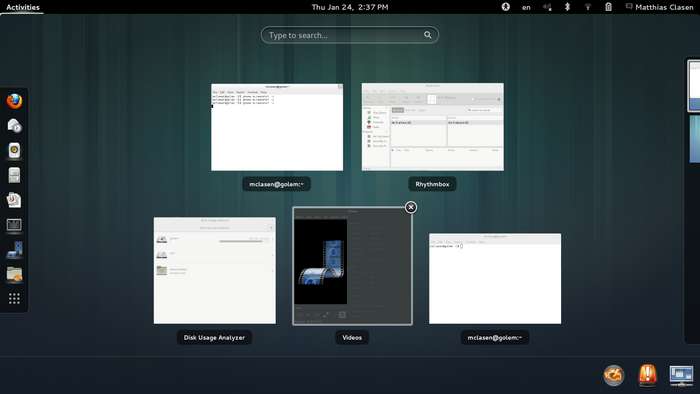Open the system monitor icon in dash

14,225
